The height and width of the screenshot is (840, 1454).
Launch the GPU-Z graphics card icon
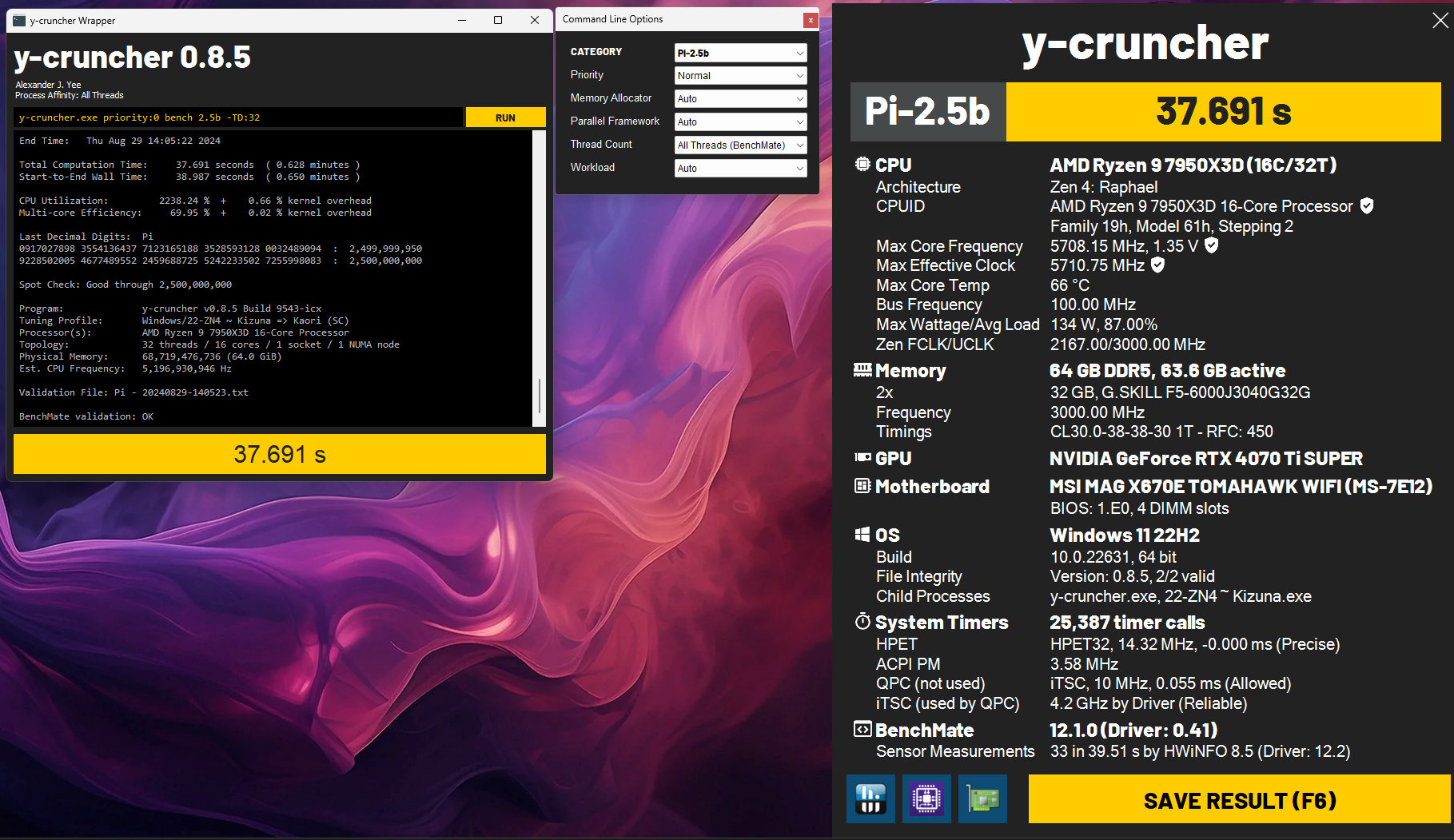pyautogui.click(x=982, y=798)
